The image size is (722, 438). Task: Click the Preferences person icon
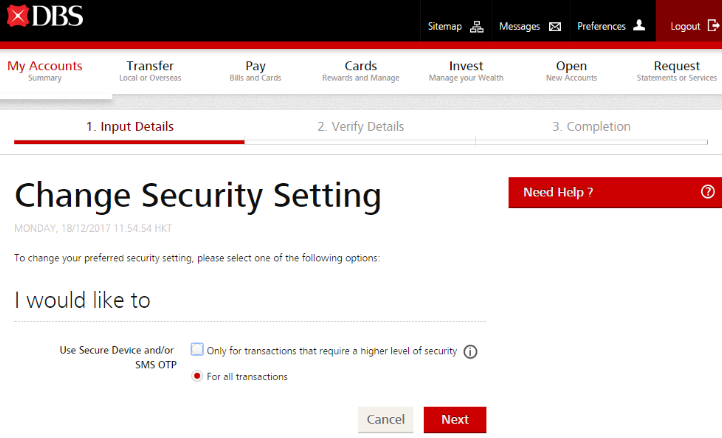click(x=639, y=26)
